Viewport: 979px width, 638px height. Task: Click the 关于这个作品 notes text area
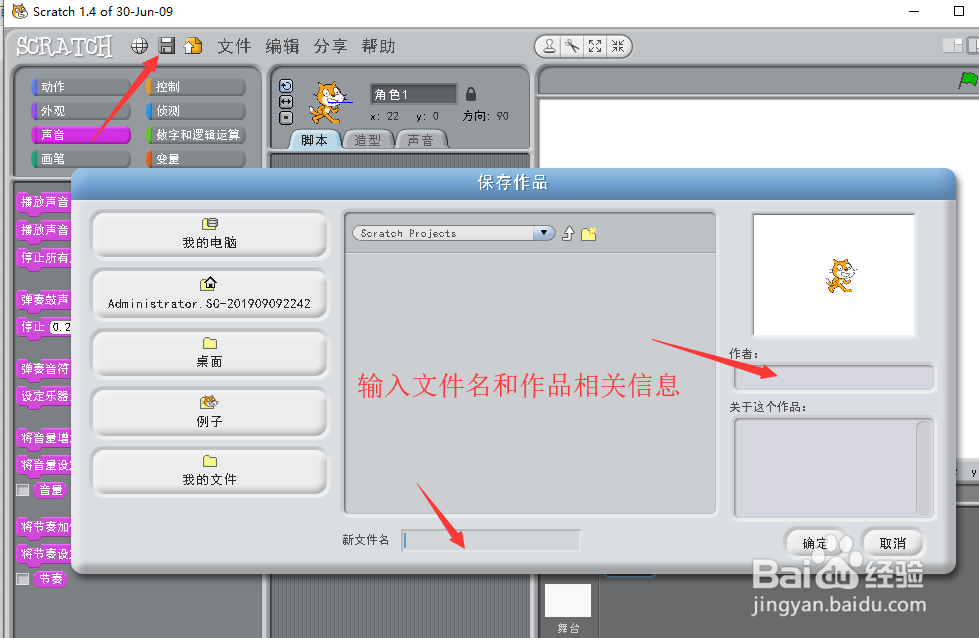825,468
